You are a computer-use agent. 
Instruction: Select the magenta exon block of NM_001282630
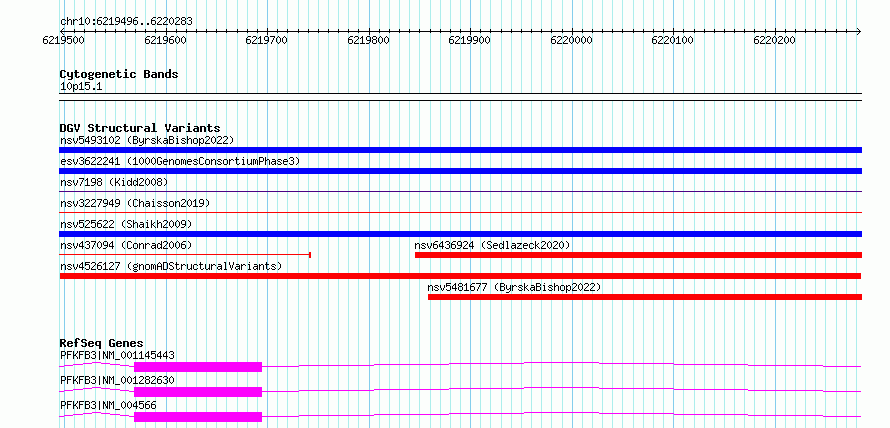(x=198, y=392)
